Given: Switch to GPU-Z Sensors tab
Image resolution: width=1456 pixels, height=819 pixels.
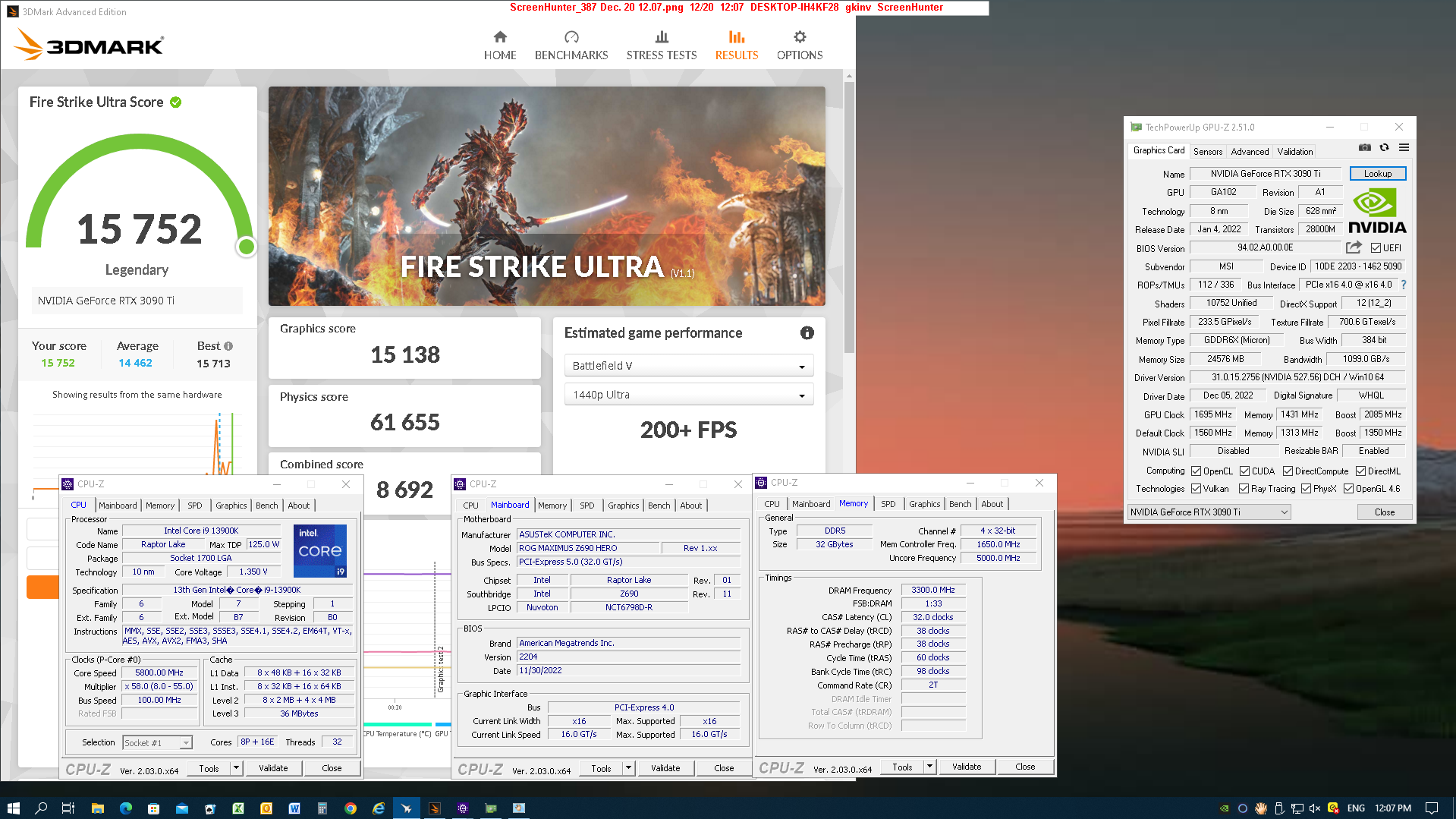Looking at the screenshot, I should [x=1208, y=151].
